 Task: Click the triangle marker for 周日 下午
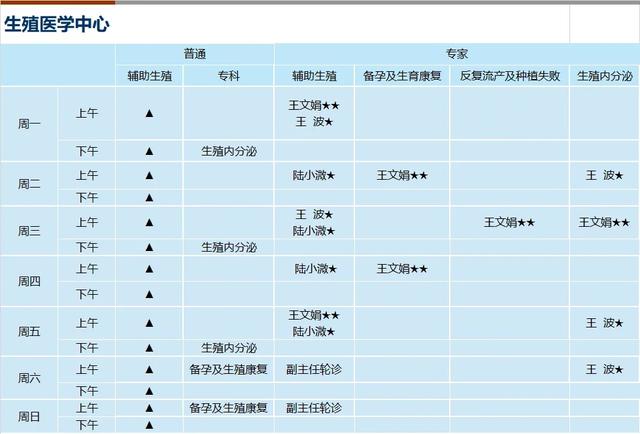point(149,425)
